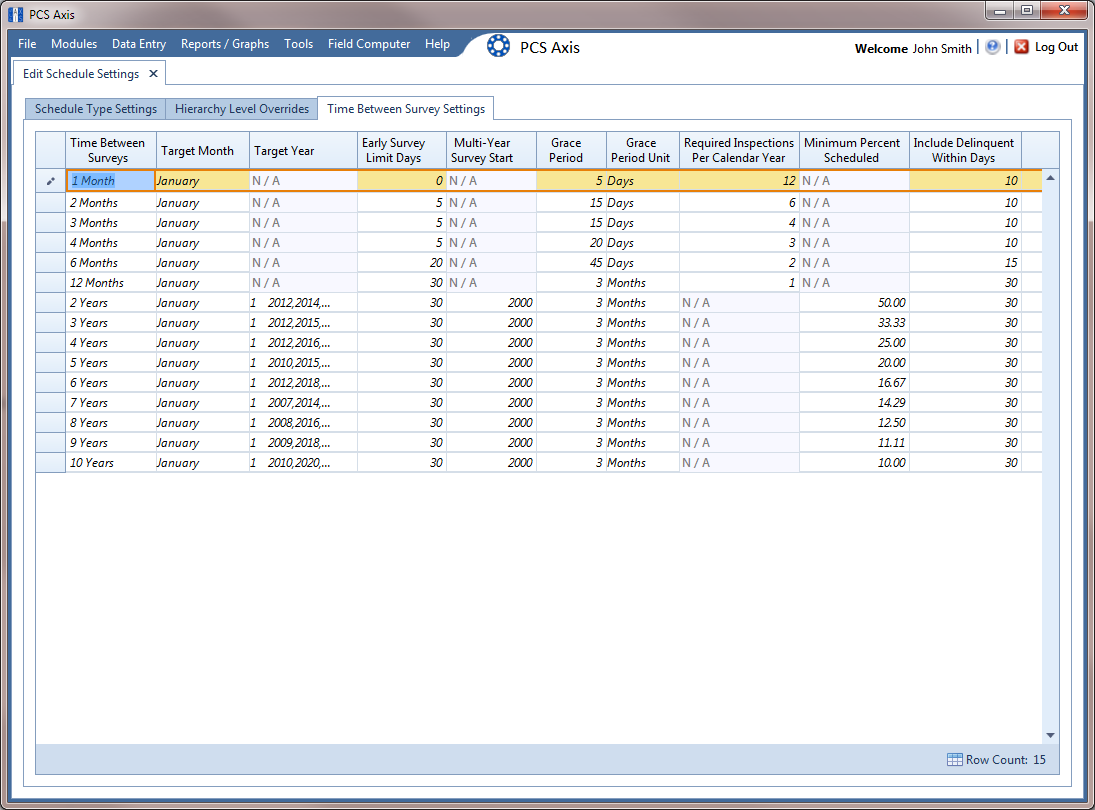Open the Data Entry menu

point(139,44)
